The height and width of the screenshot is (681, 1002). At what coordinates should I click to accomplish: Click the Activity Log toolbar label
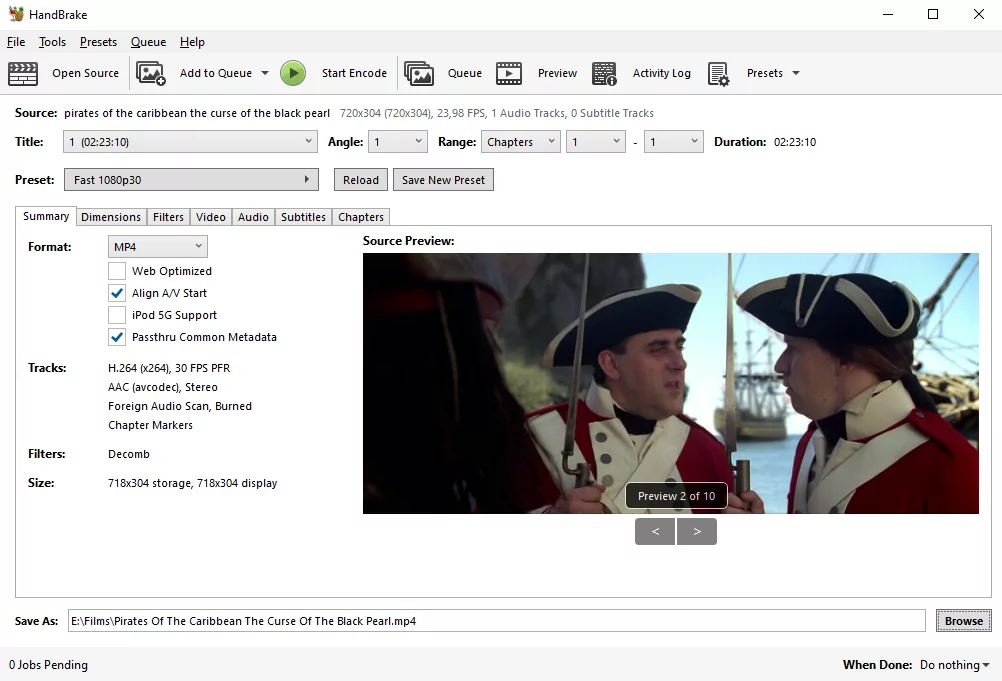(x=661, y=73)
